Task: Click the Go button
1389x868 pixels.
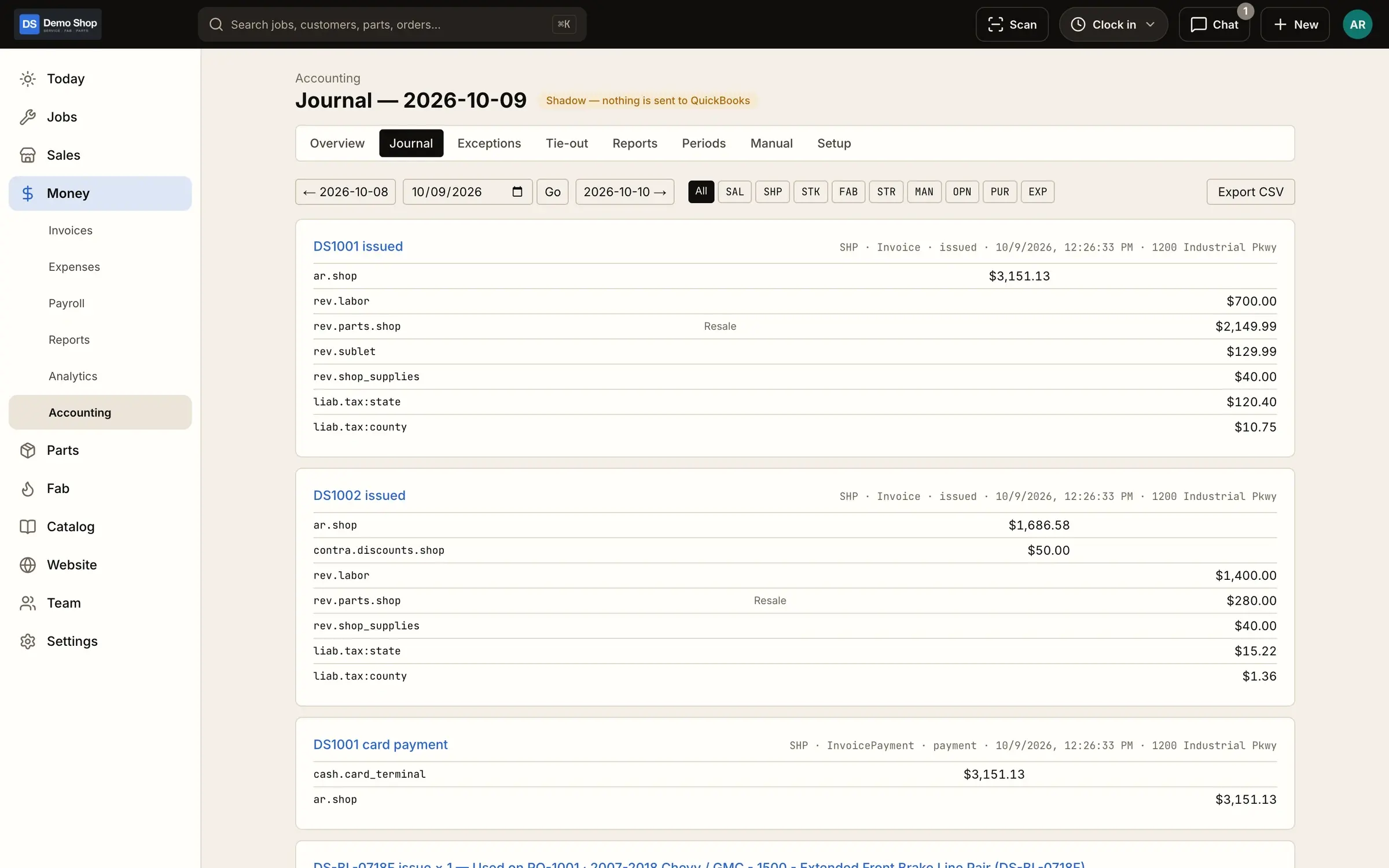Action: coord(552,192)
